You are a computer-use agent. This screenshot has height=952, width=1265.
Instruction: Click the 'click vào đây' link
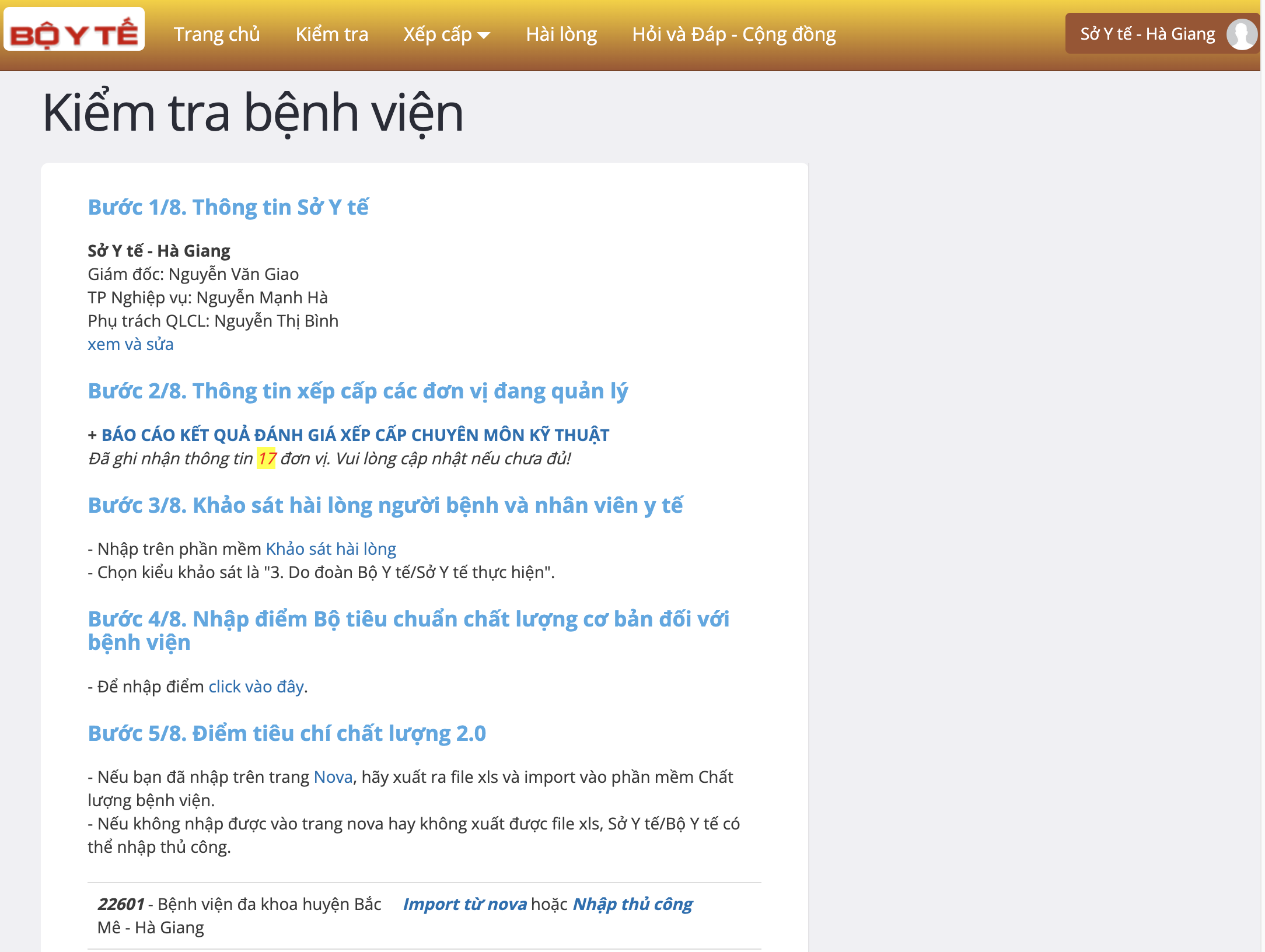click(x=256, y=687)
